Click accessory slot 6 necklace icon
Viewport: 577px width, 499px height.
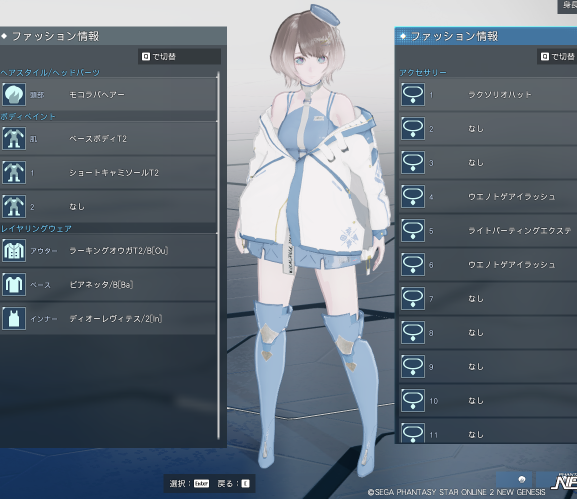tap(413, 264)
